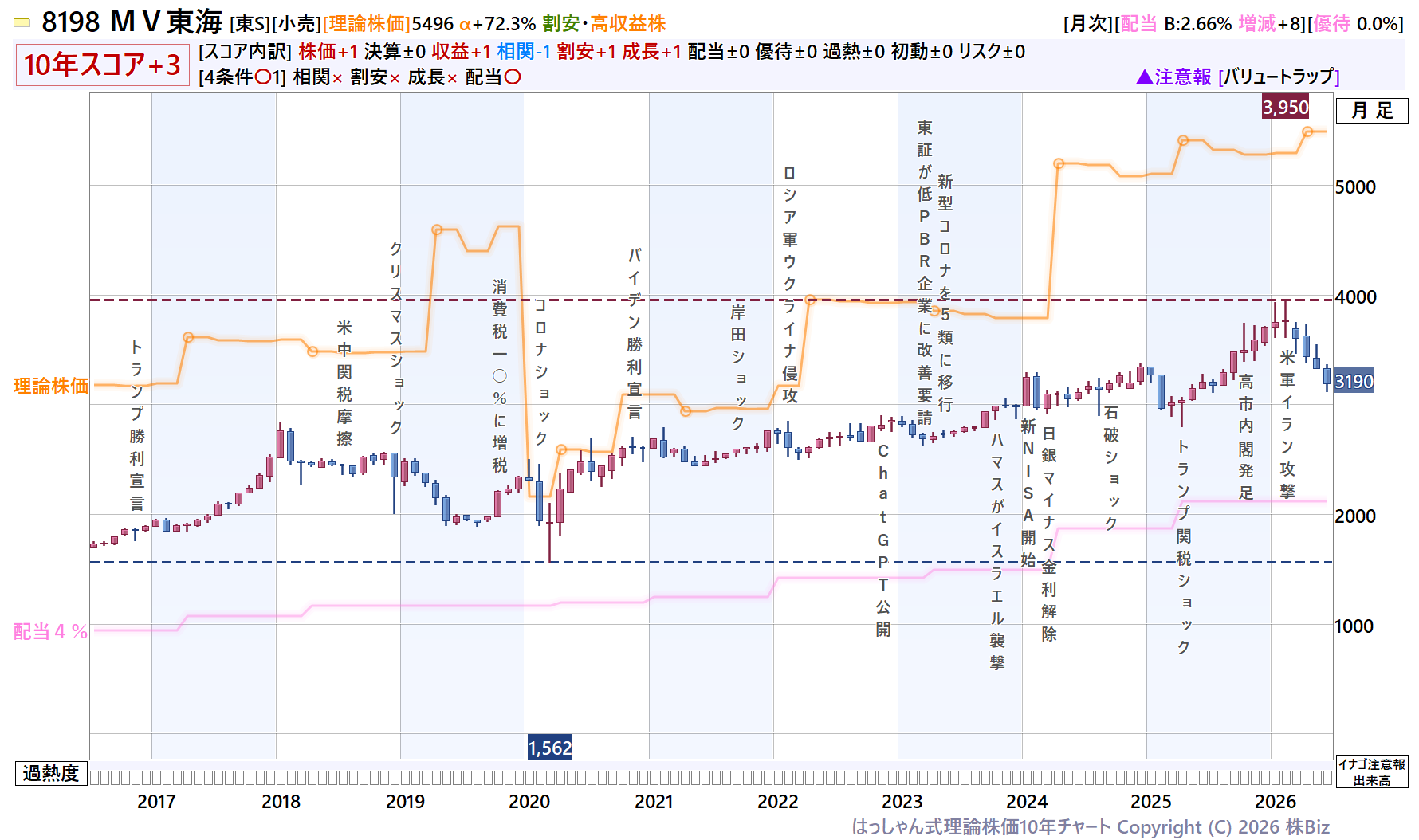Click the 決算±0 score item
This screenshot has width=1419, height=840.
click(x=395, y=51)
